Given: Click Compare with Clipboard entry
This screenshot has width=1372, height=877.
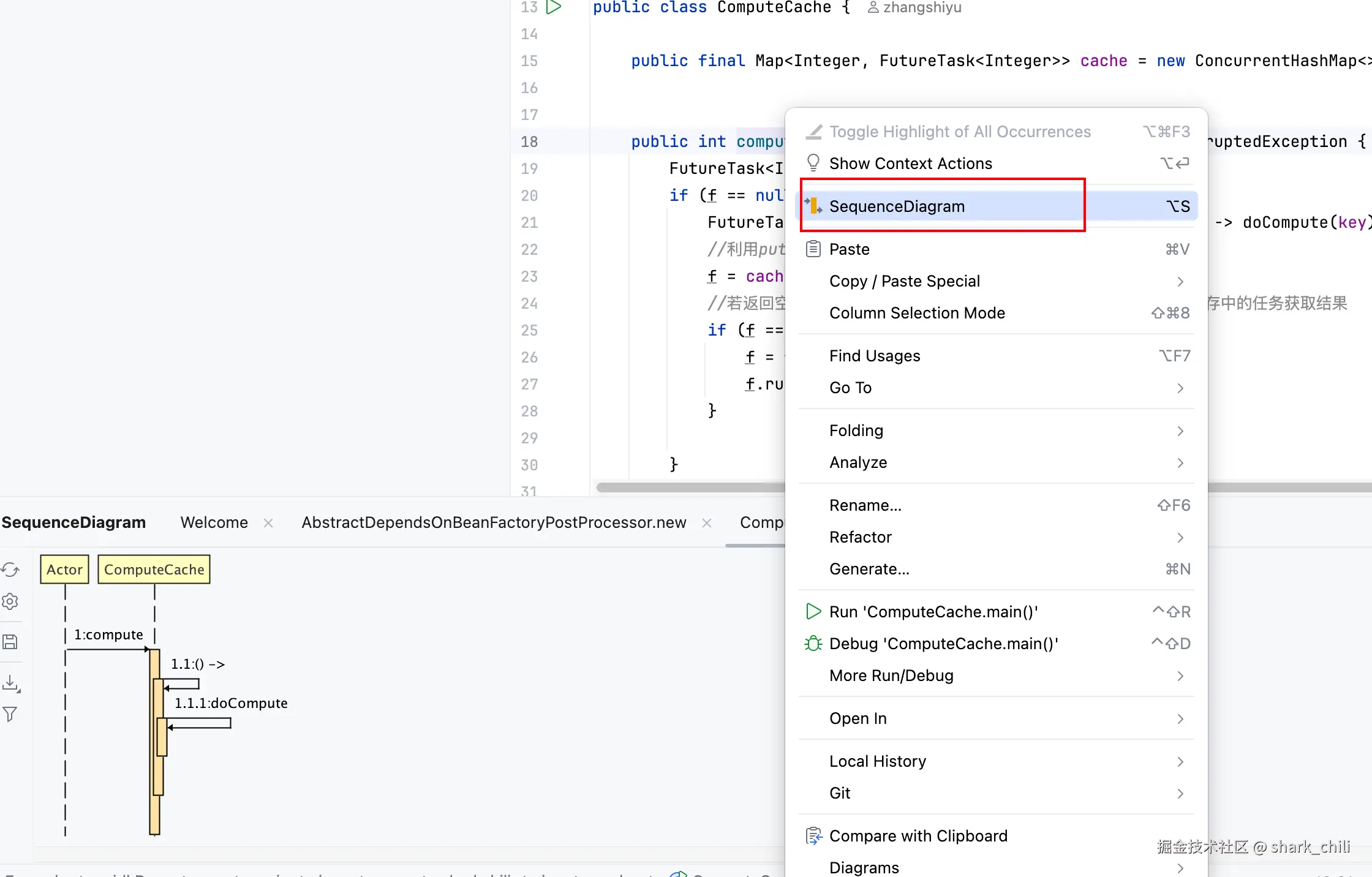Looking at the screenshot, I should [918, 836].
